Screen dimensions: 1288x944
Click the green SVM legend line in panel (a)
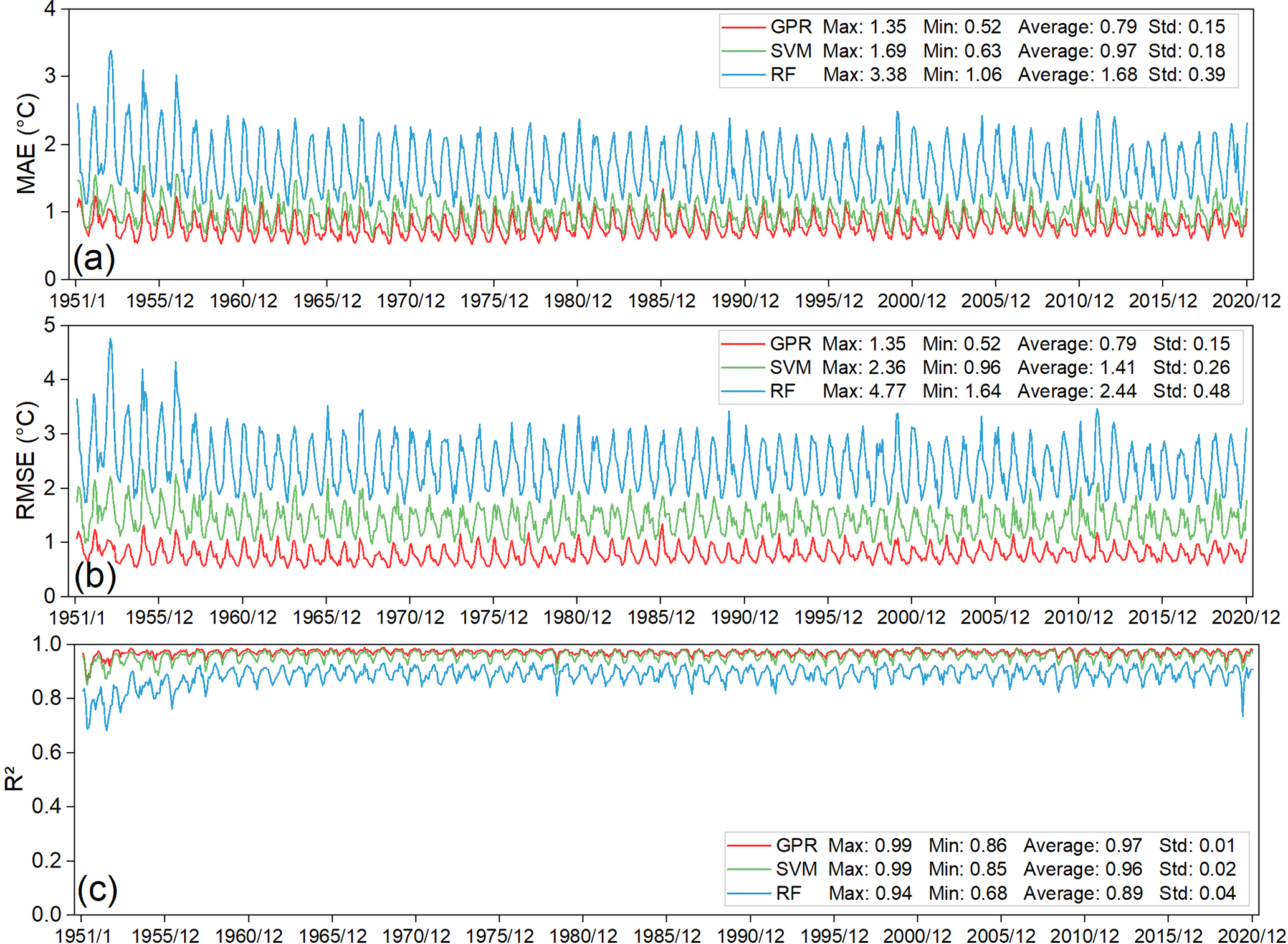click(743, 51)
